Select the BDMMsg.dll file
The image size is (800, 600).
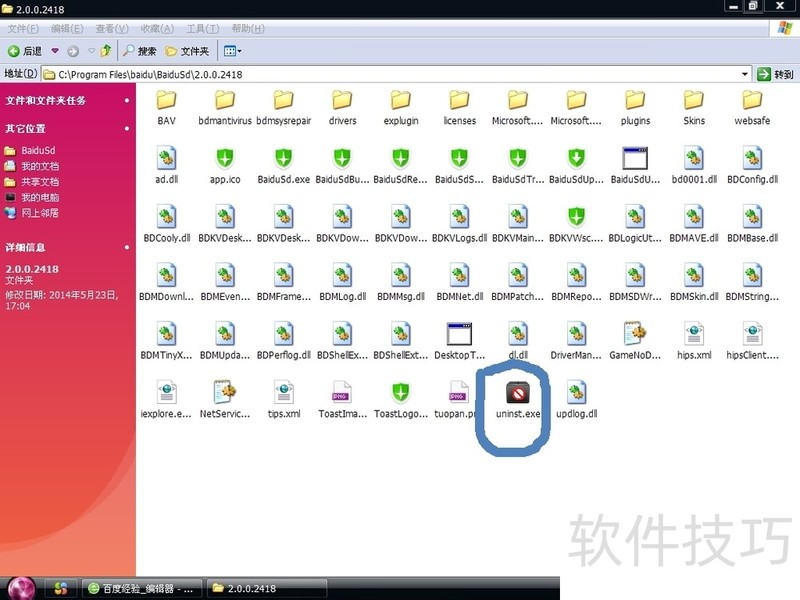pos(401,283)
